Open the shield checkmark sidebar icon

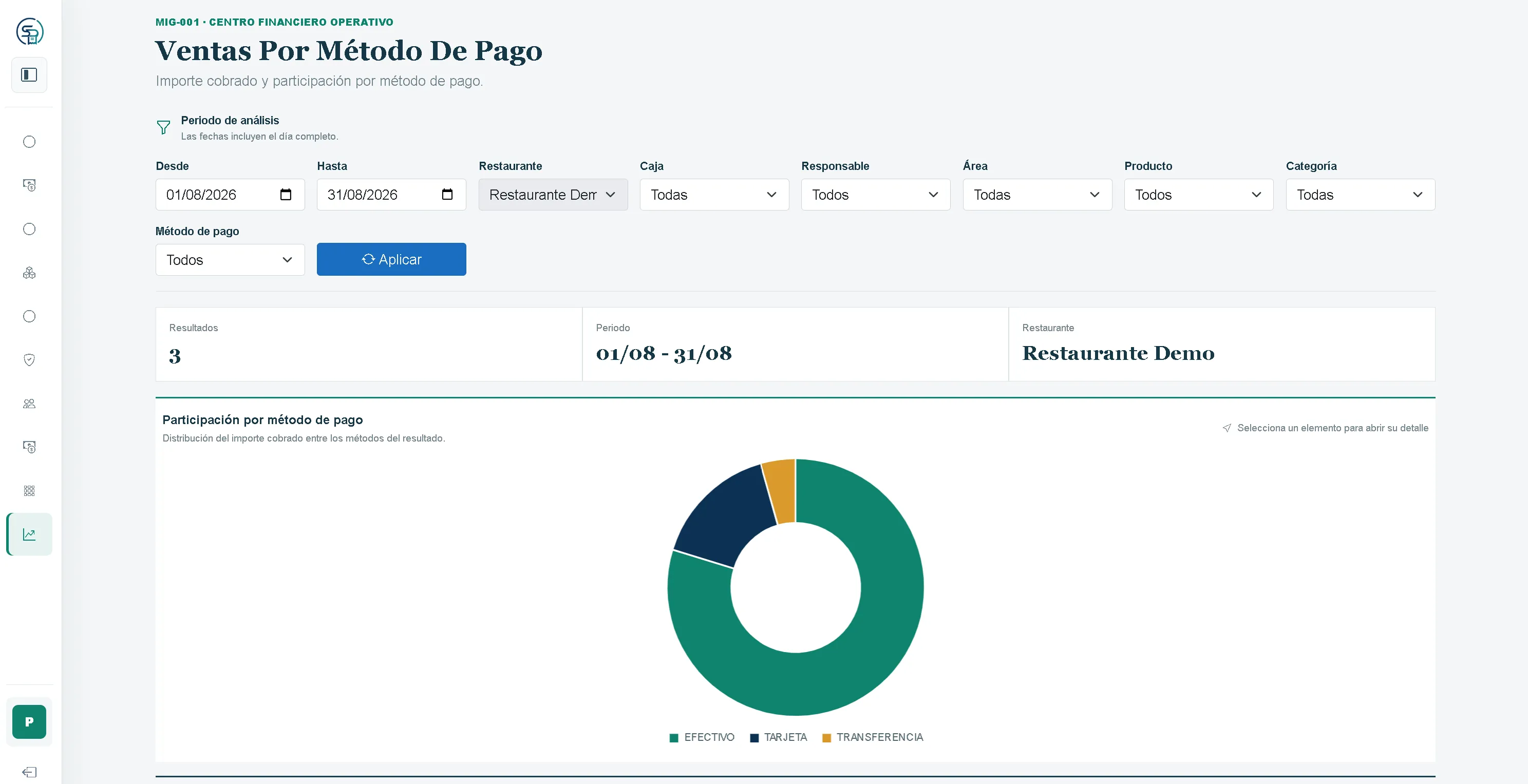29,360
